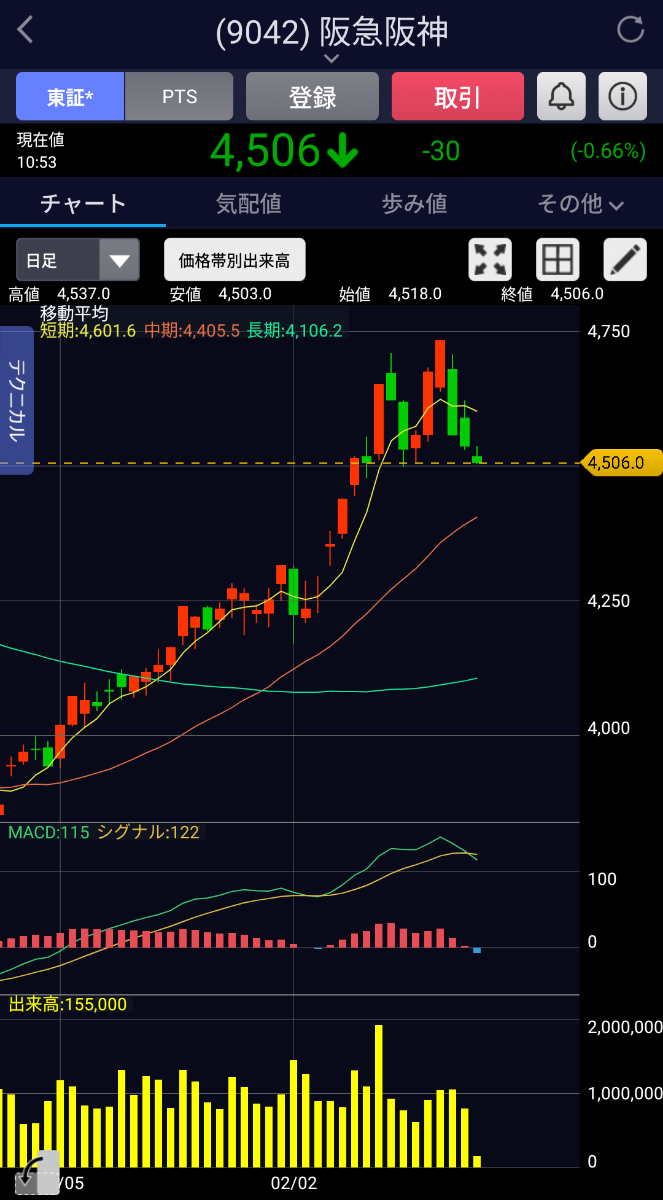The width and height of the screenshot is (663, 1200).
Task: Expand chart to fullscreen
Action: click(x=490, y=260)
